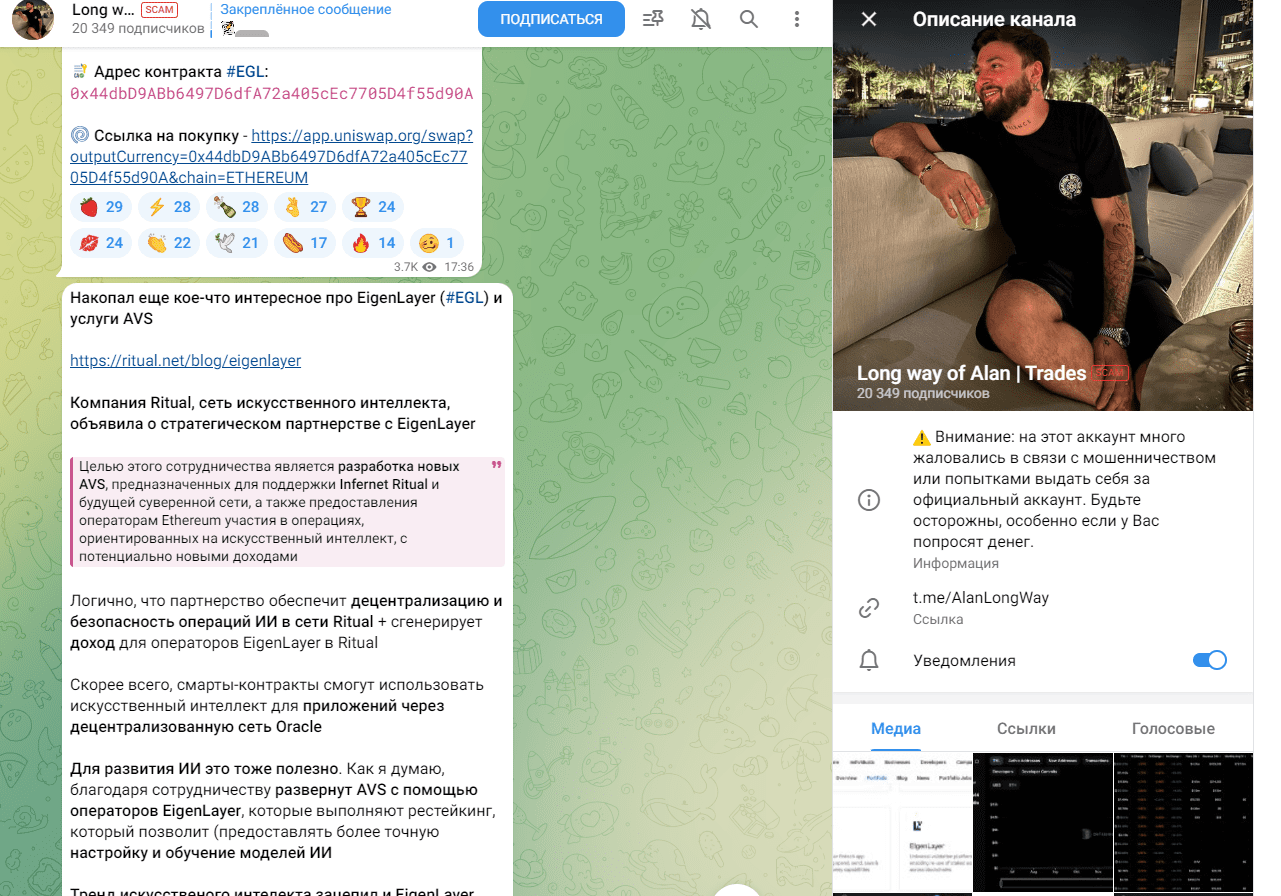Click the Long w... channel title in header

(102, 10)
